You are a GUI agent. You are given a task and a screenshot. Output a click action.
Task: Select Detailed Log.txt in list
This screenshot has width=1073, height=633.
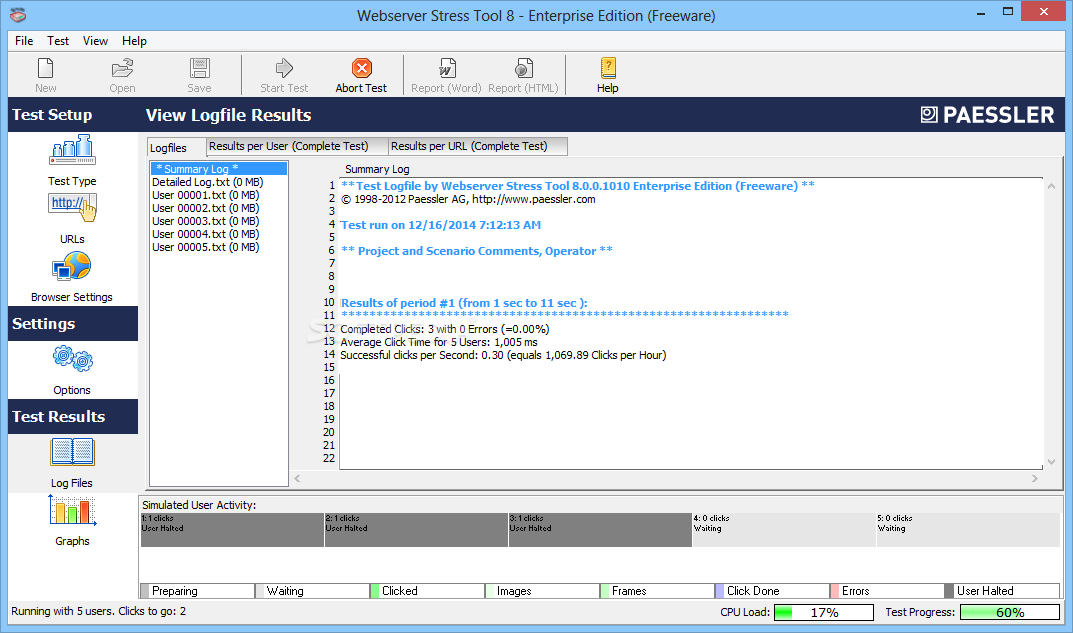[207, 182]
